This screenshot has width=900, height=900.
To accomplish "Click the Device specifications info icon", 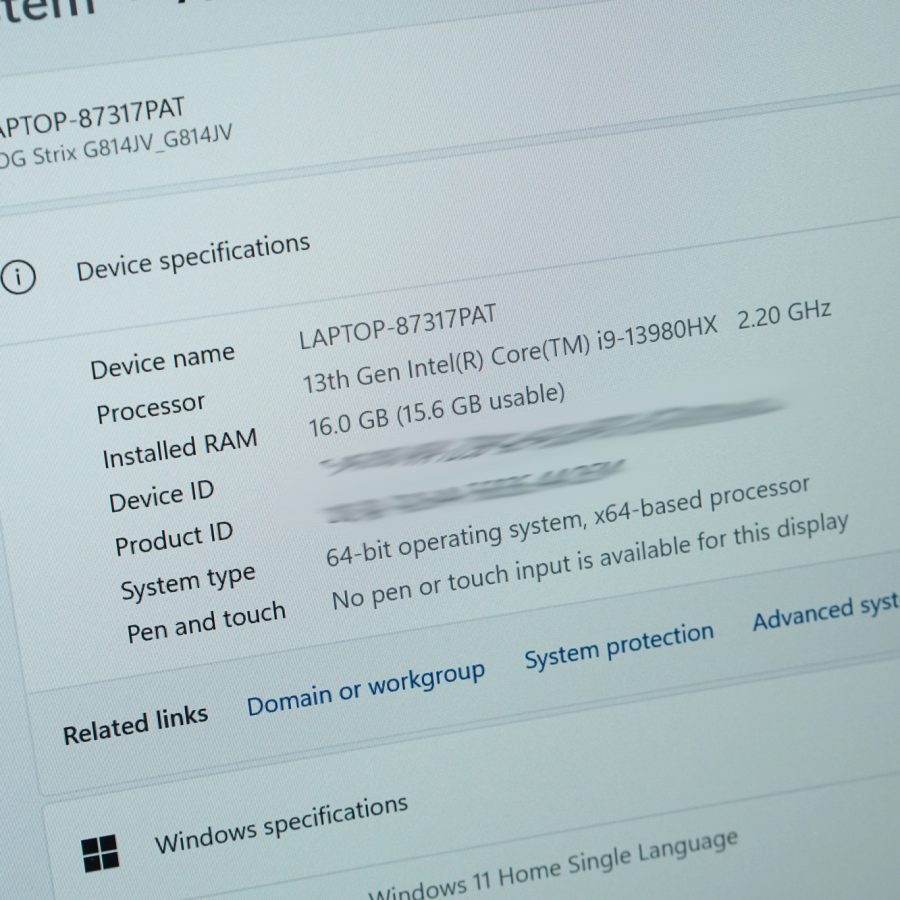I will point(18,277).
